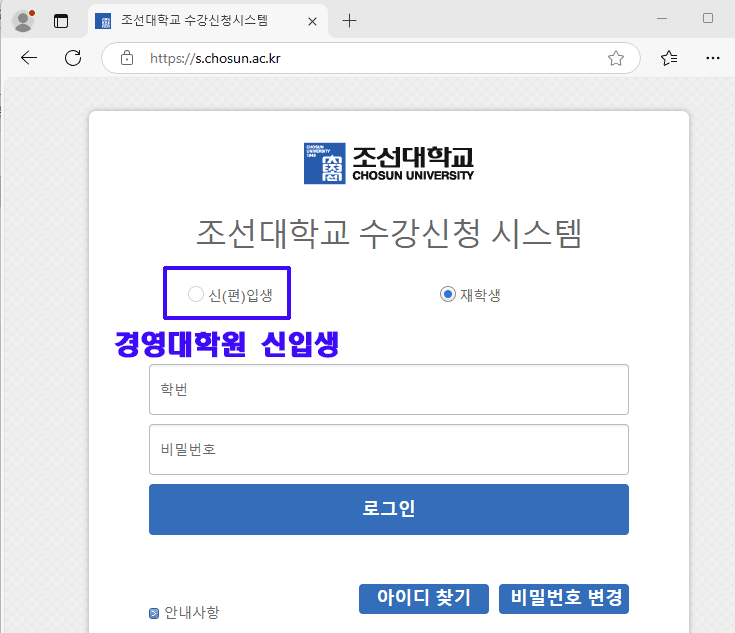Focus the 비밀번호 password field
The height and width of the screenshot is (633, 735).
point(388,449)
